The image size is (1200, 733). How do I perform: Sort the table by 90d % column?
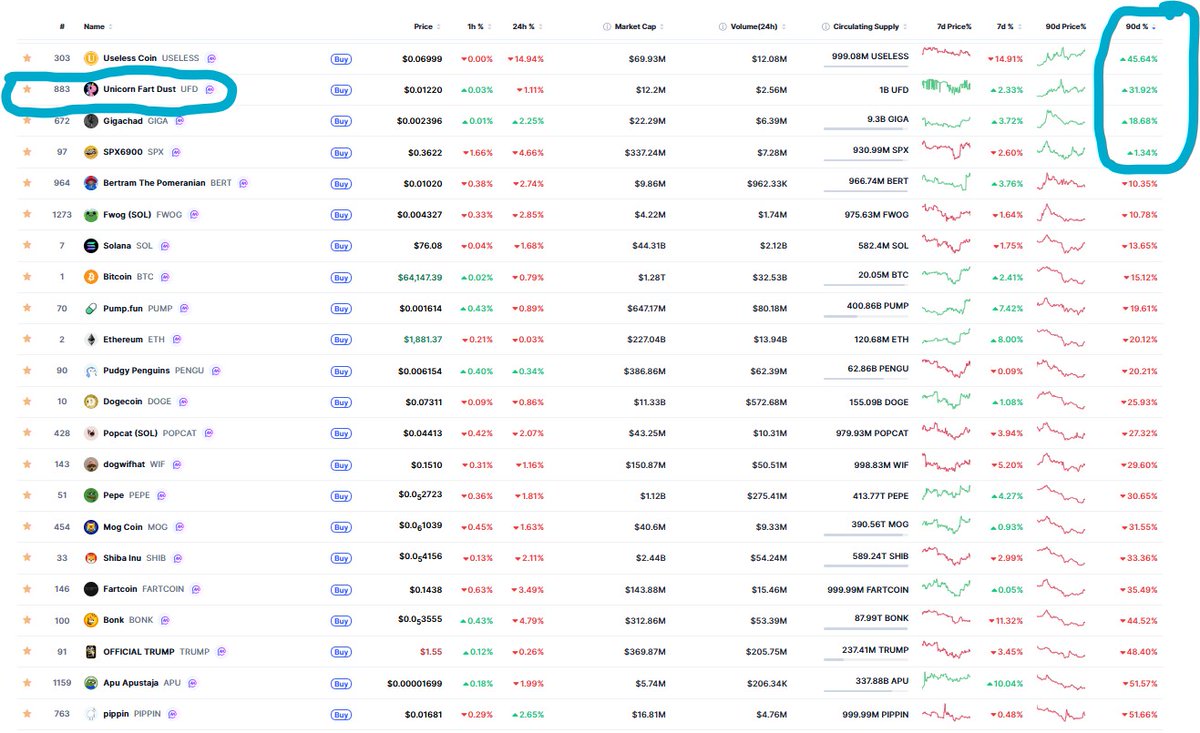point(1140,27)
